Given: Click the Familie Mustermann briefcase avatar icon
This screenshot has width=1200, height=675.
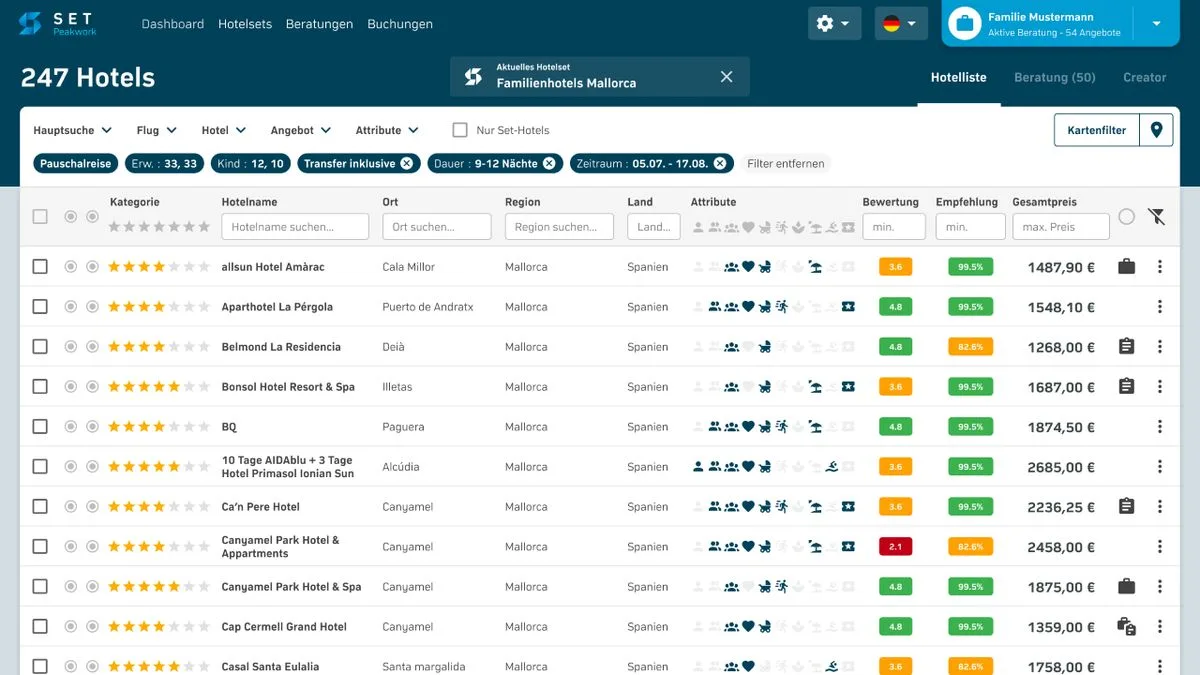Looking at the screenshot, I should [x=964, y=24].
